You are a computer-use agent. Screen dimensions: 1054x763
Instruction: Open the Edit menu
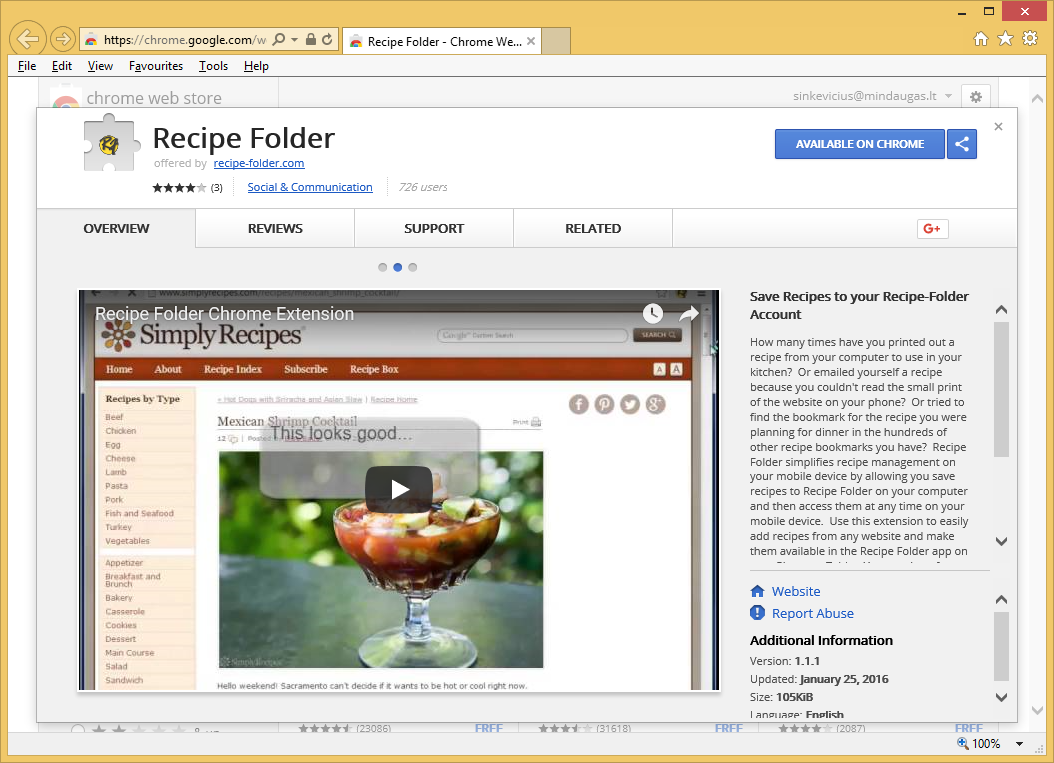tap(62, 66)
